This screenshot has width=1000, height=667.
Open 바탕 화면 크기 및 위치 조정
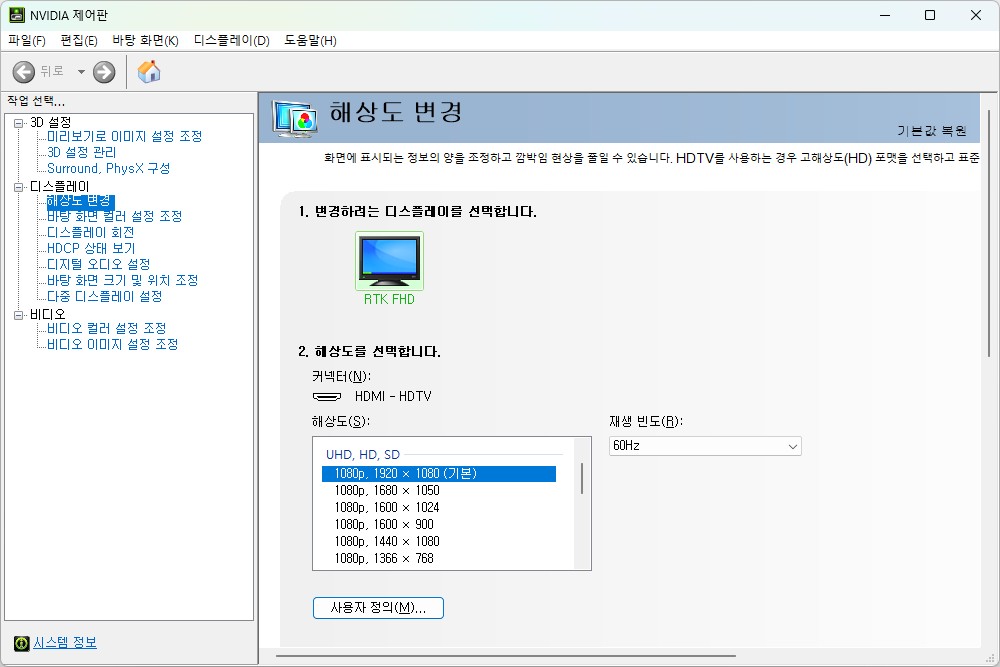[x=122, y=281]
